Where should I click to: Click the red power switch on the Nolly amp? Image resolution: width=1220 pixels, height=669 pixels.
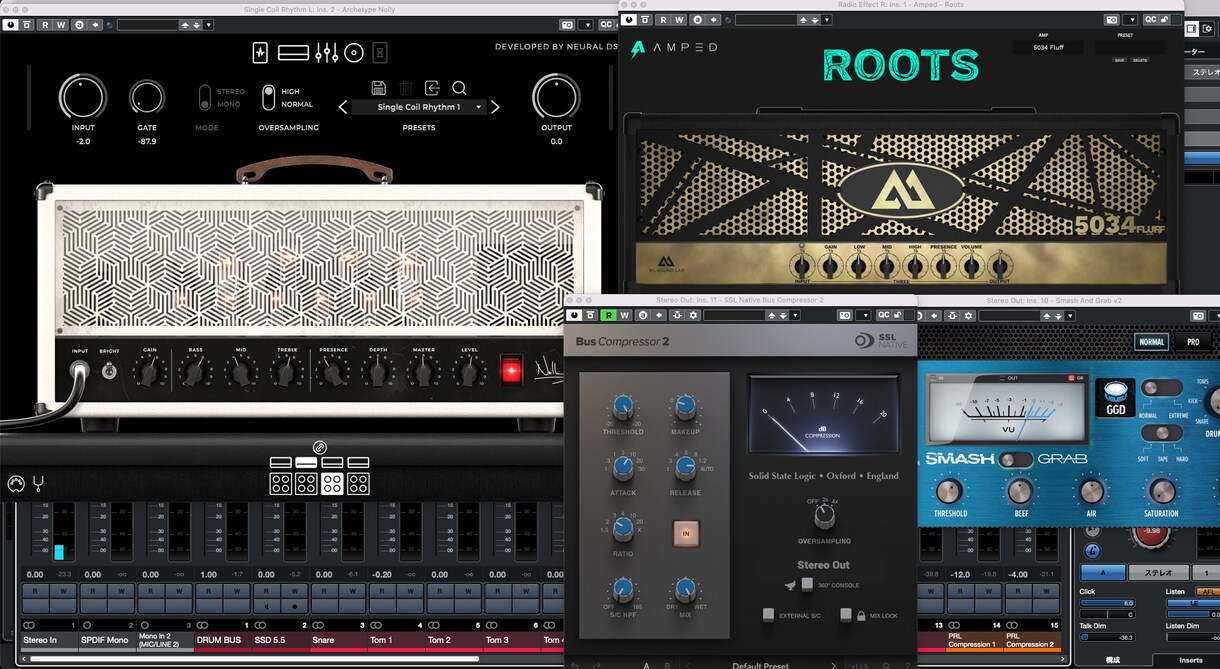(x=511, y=371)
